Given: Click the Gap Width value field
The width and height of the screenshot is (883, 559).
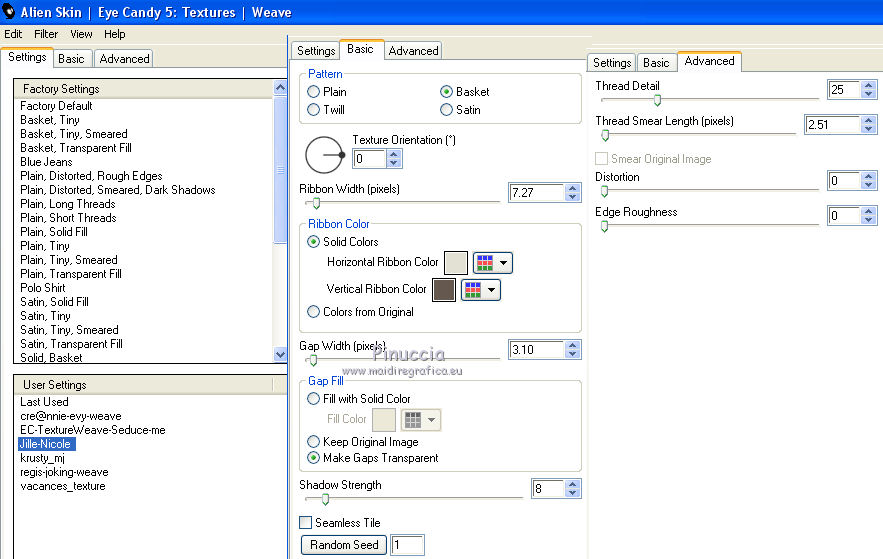Looking at the screenshot, I should [537, 350].
